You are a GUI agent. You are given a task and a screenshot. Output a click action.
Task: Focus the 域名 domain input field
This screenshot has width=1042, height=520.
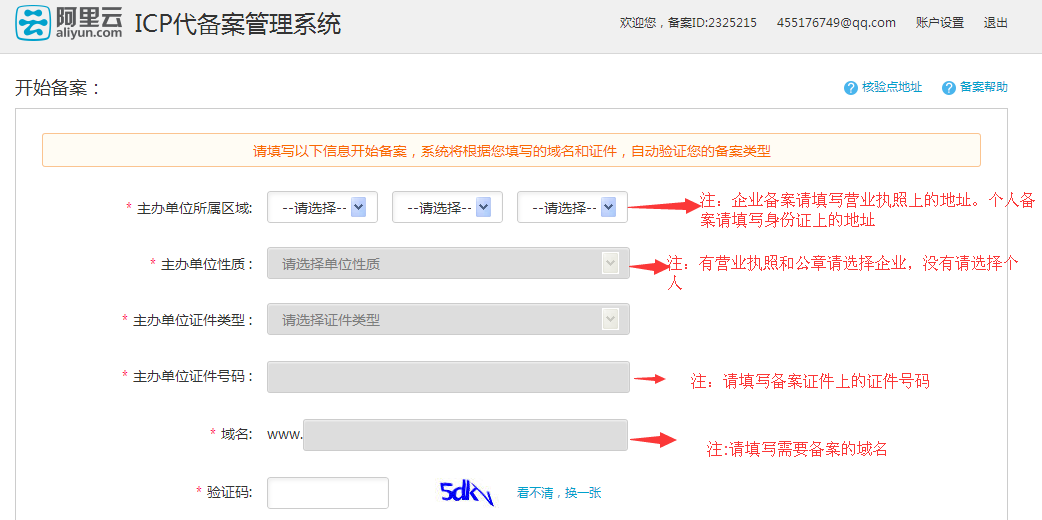(465, 435)
